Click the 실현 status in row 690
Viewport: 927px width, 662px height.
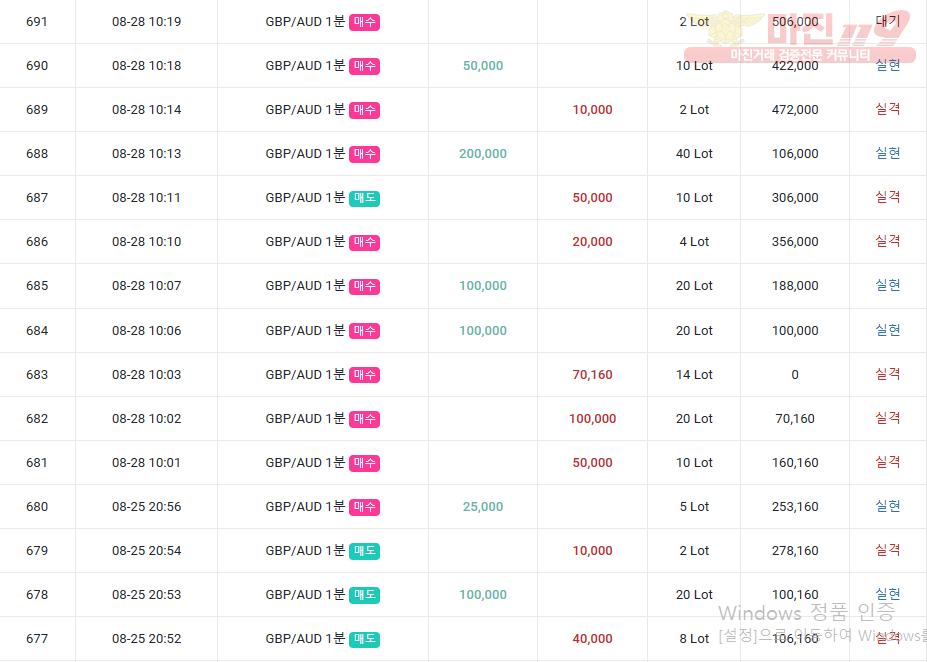[888, 65]
